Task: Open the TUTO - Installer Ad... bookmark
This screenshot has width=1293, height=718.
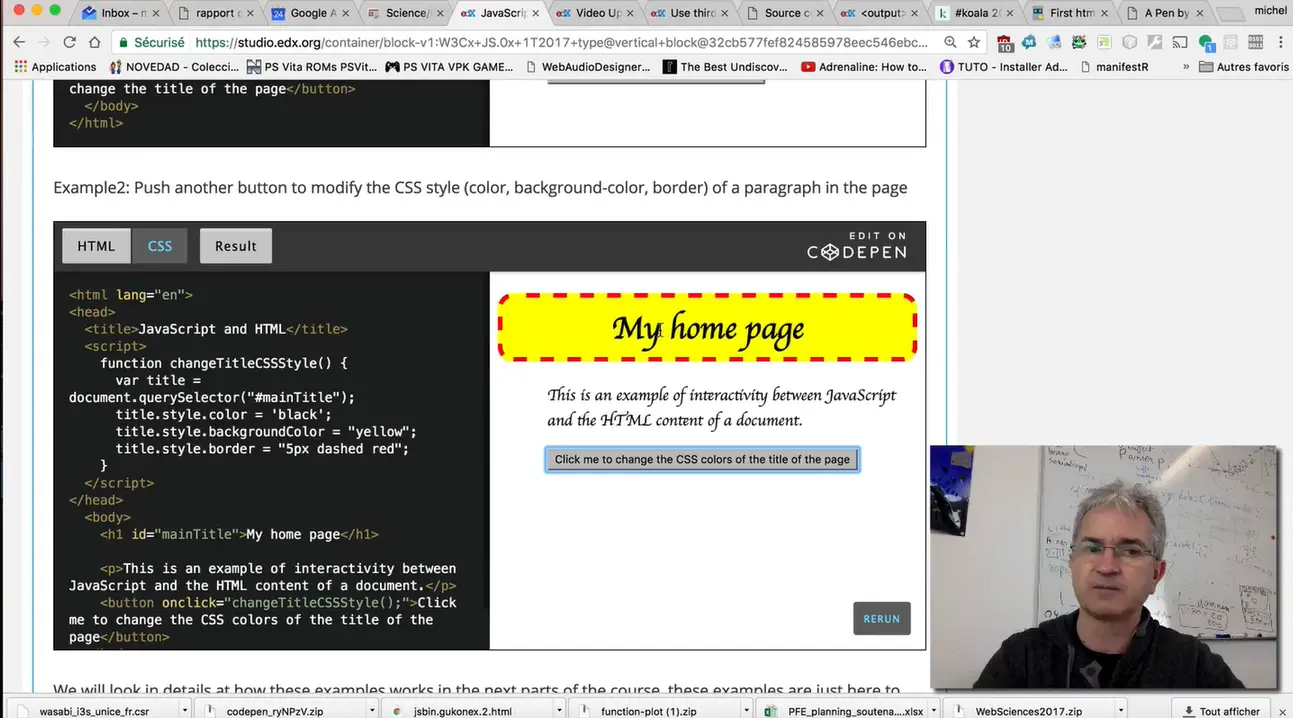Action: (1005, 67)
